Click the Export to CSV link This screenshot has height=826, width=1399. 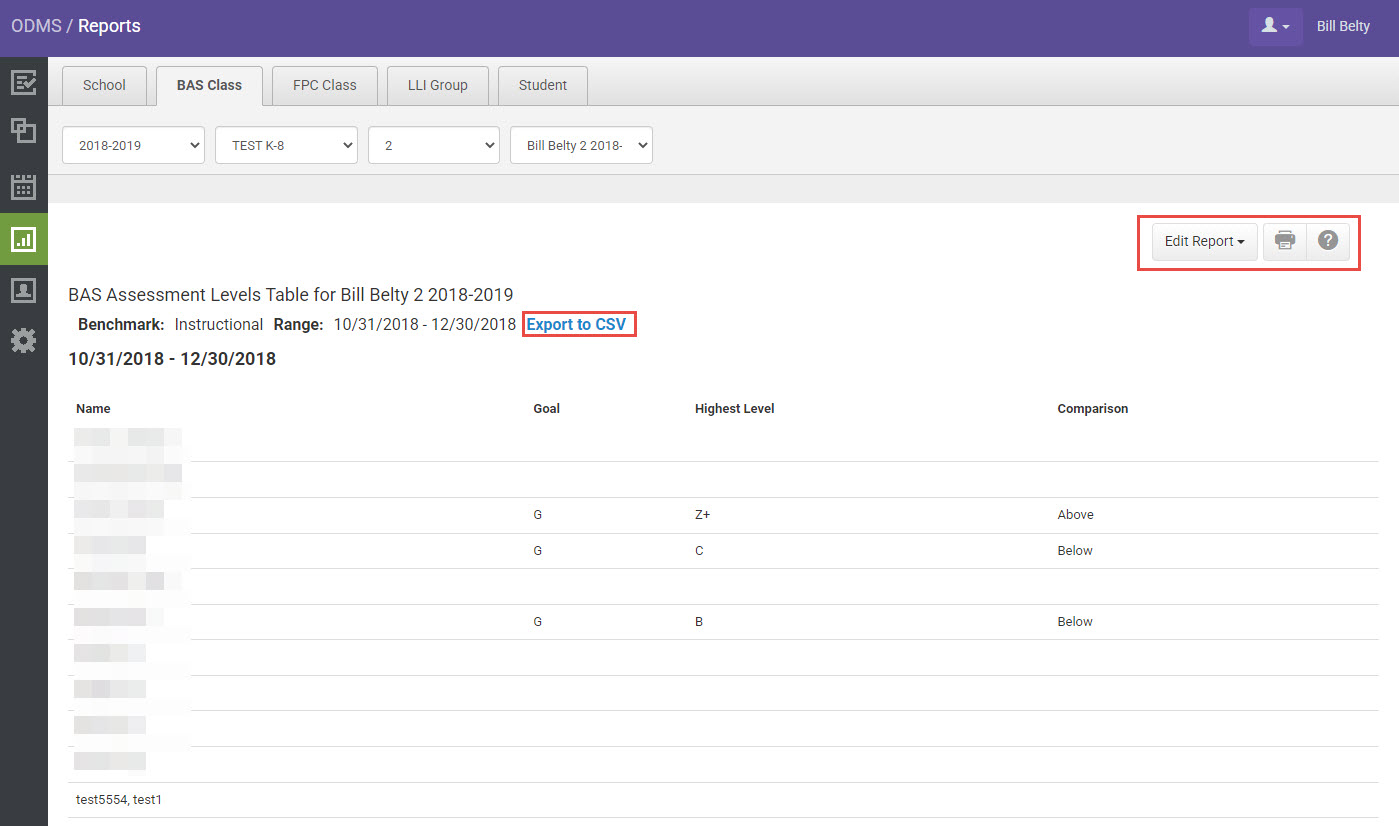(x=576, y=324)
